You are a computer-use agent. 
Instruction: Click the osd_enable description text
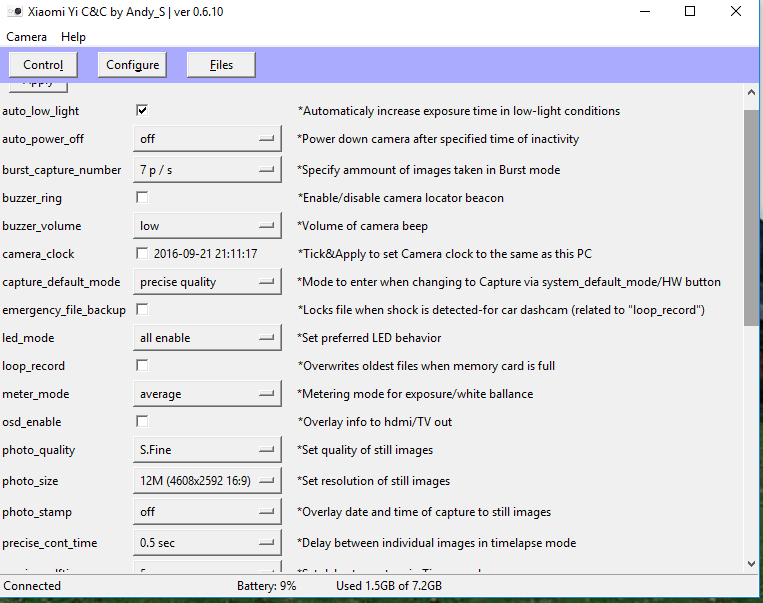point(375,421)
